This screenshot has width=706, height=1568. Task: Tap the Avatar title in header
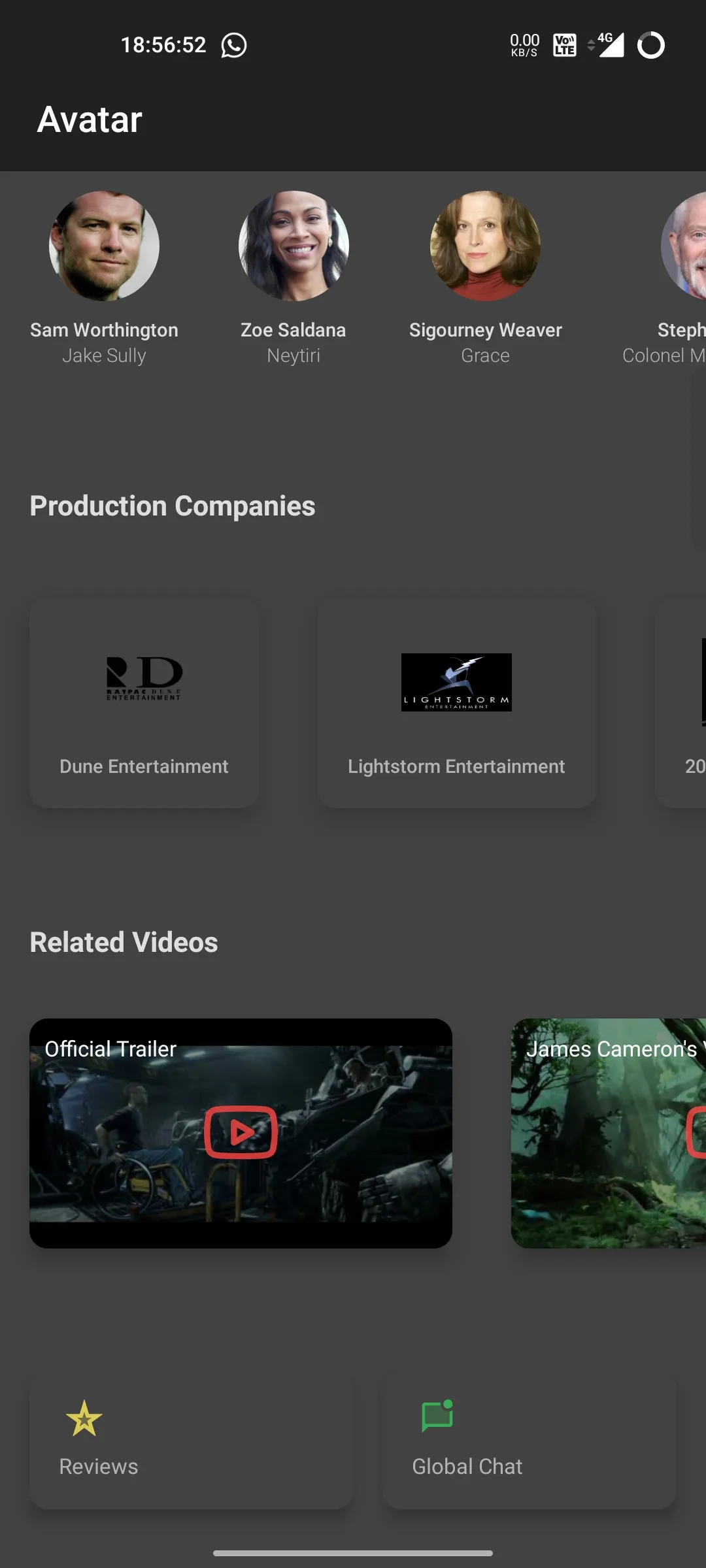(x=90, y=120)
